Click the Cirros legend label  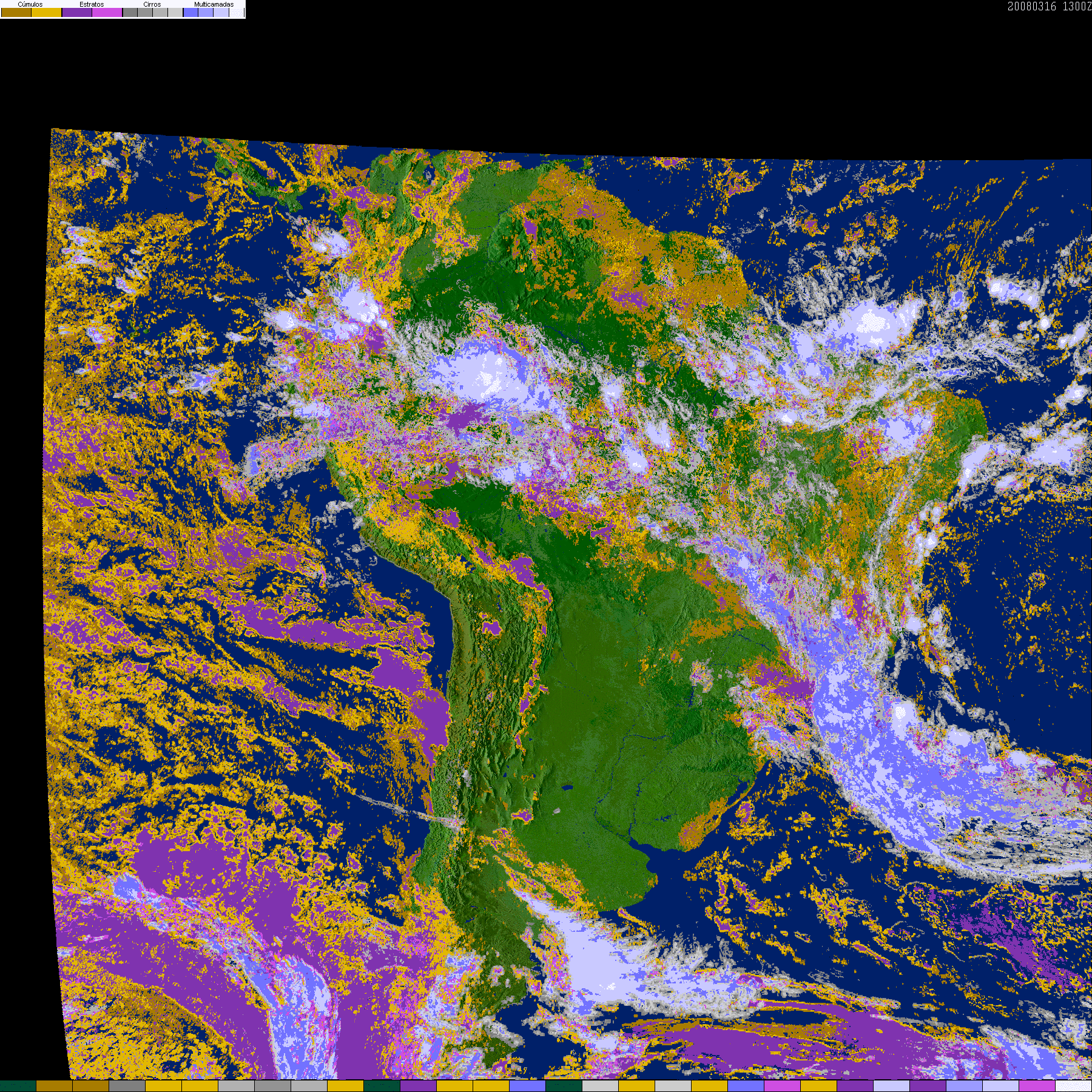click(152, 4)
